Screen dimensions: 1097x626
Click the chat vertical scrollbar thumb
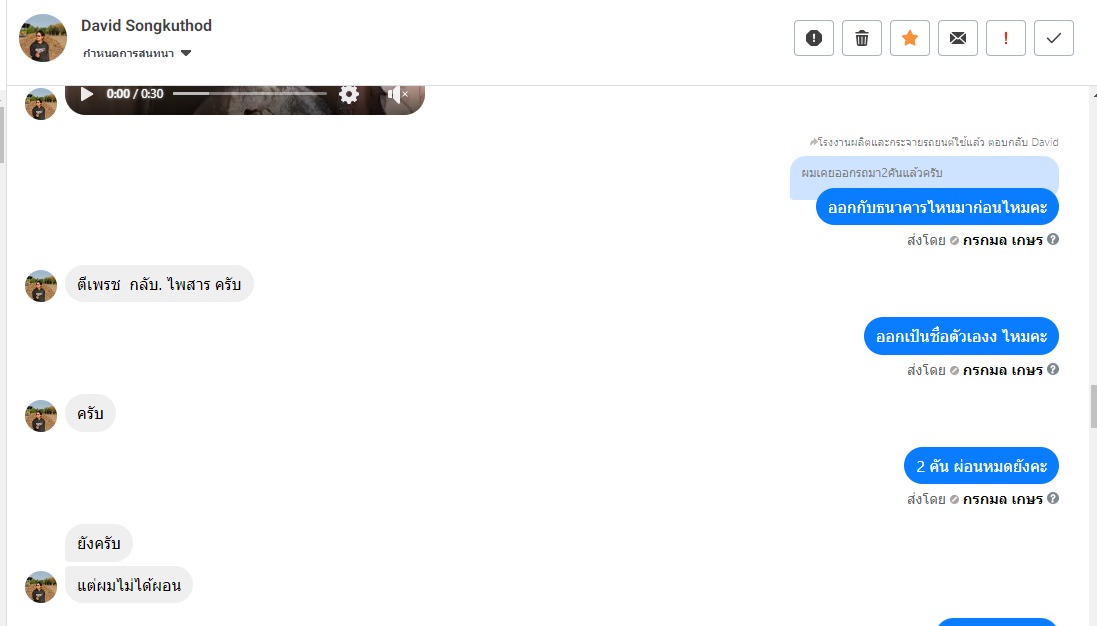(x=1094, y=406)
